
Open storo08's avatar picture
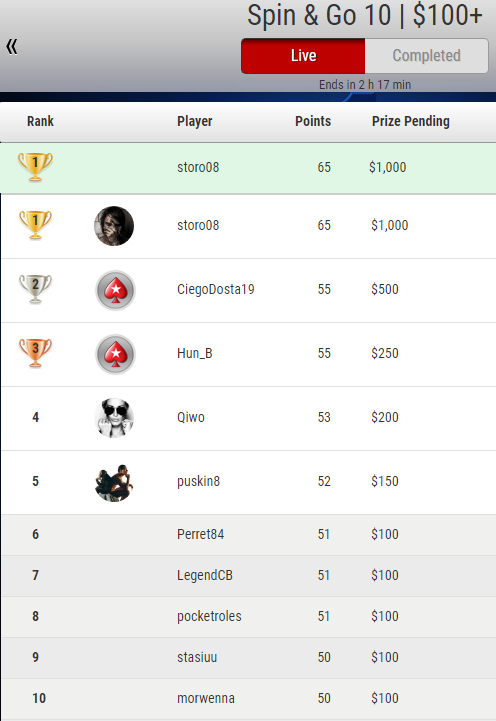click(x=114, y=226)
